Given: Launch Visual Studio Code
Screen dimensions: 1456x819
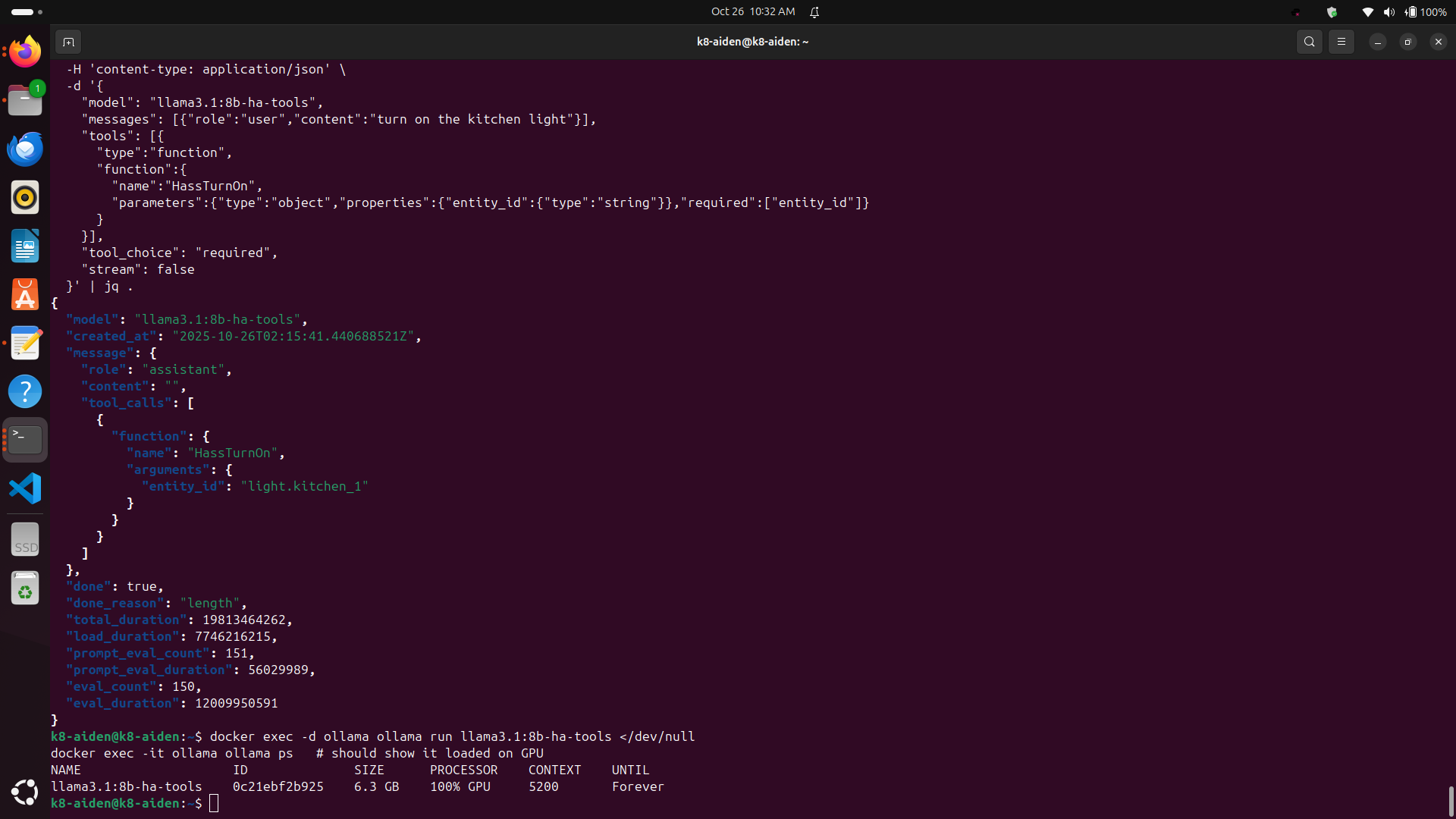Looking at the screenshot, I should click(x=25, y=488).
